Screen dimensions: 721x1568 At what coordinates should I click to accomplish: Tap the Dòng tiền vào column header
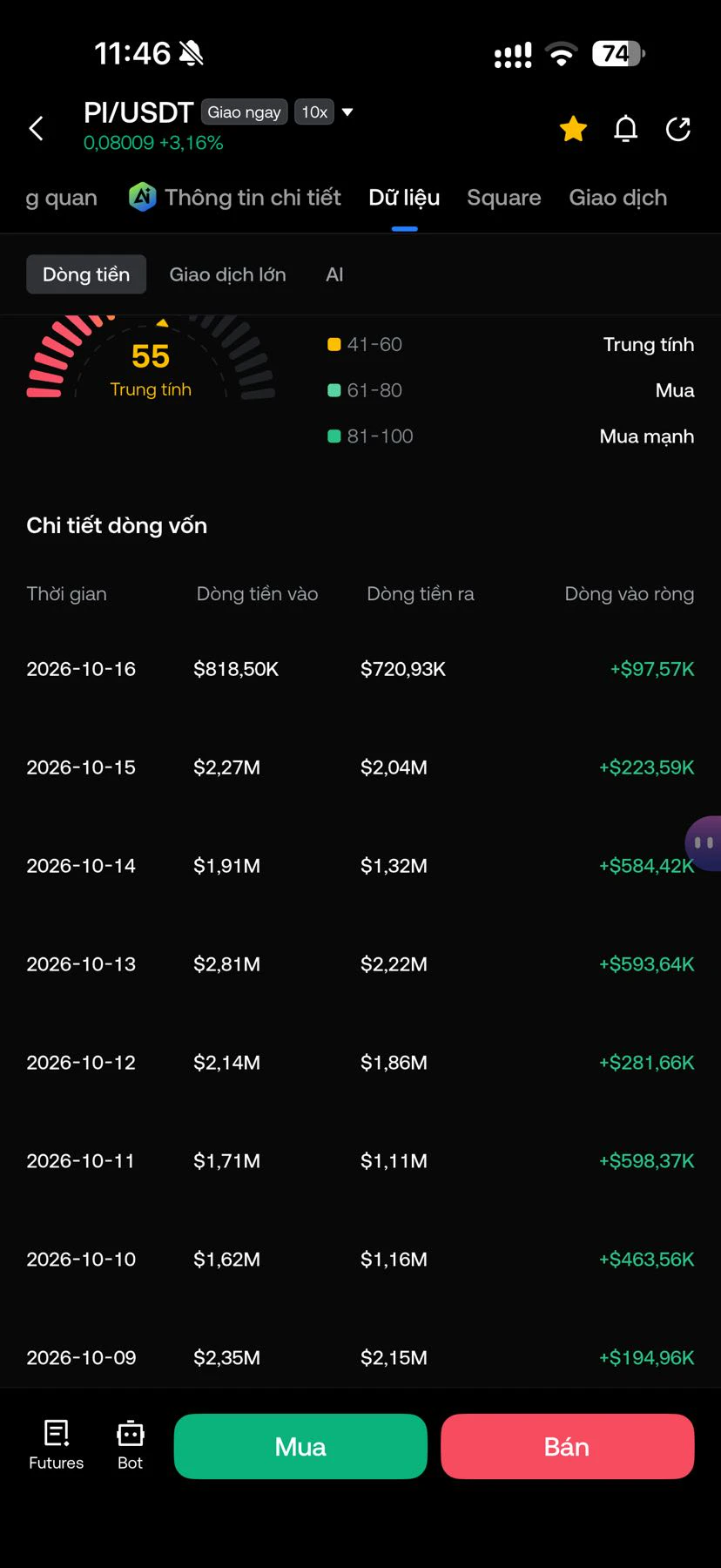257,594
